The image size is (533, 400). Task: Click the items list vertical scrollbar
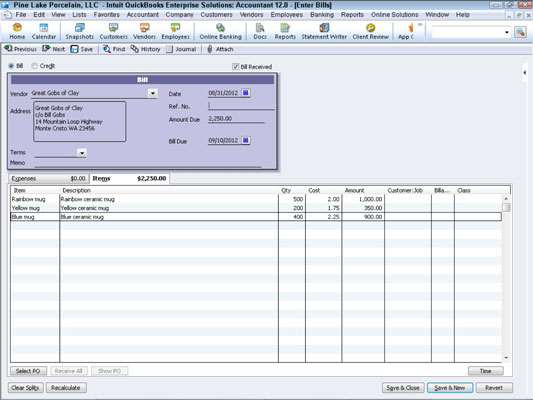pyautogui.click(x=506, y=278)
